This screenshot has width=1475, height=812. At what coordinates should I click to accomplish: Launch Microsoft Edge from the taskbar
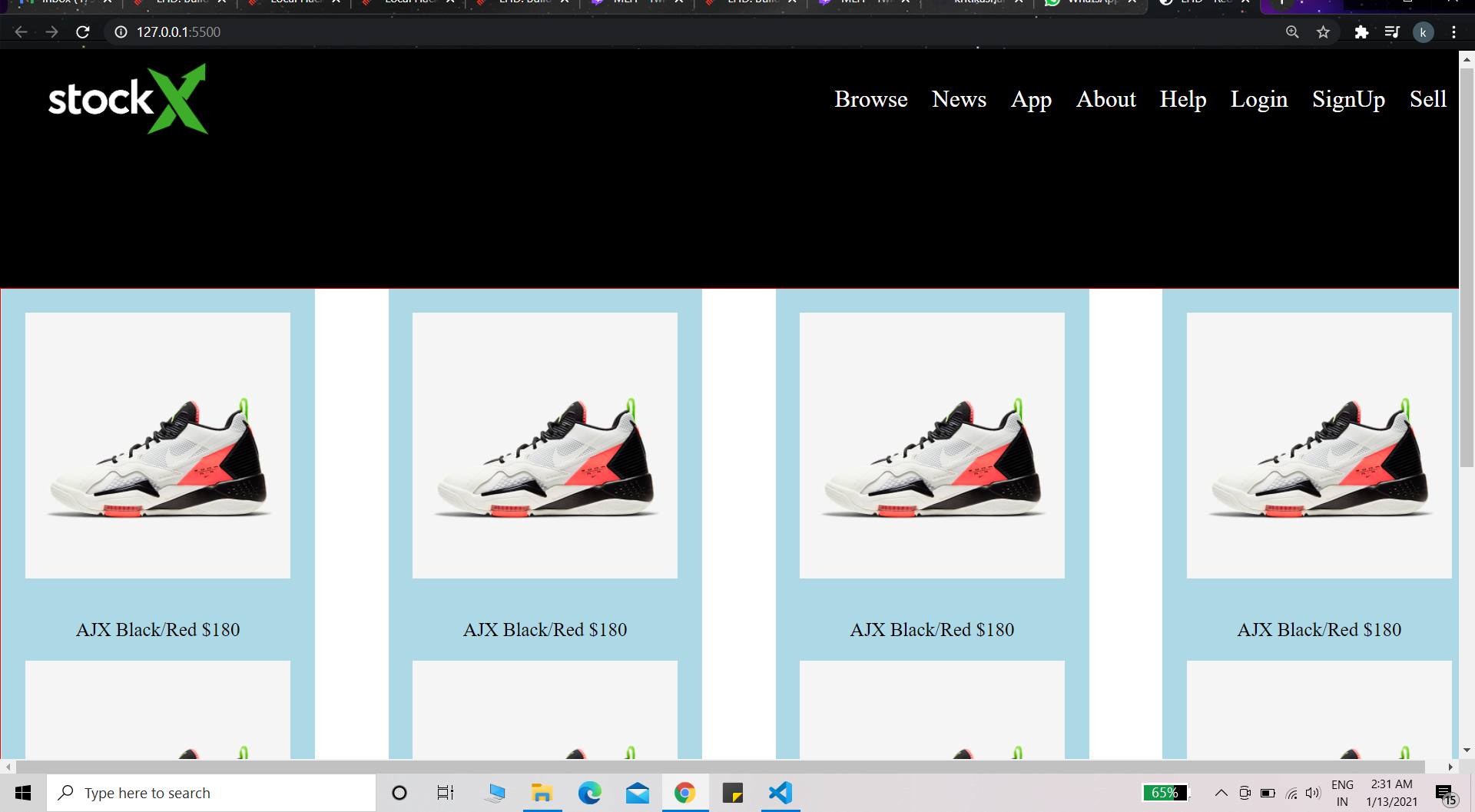(590, 793)
